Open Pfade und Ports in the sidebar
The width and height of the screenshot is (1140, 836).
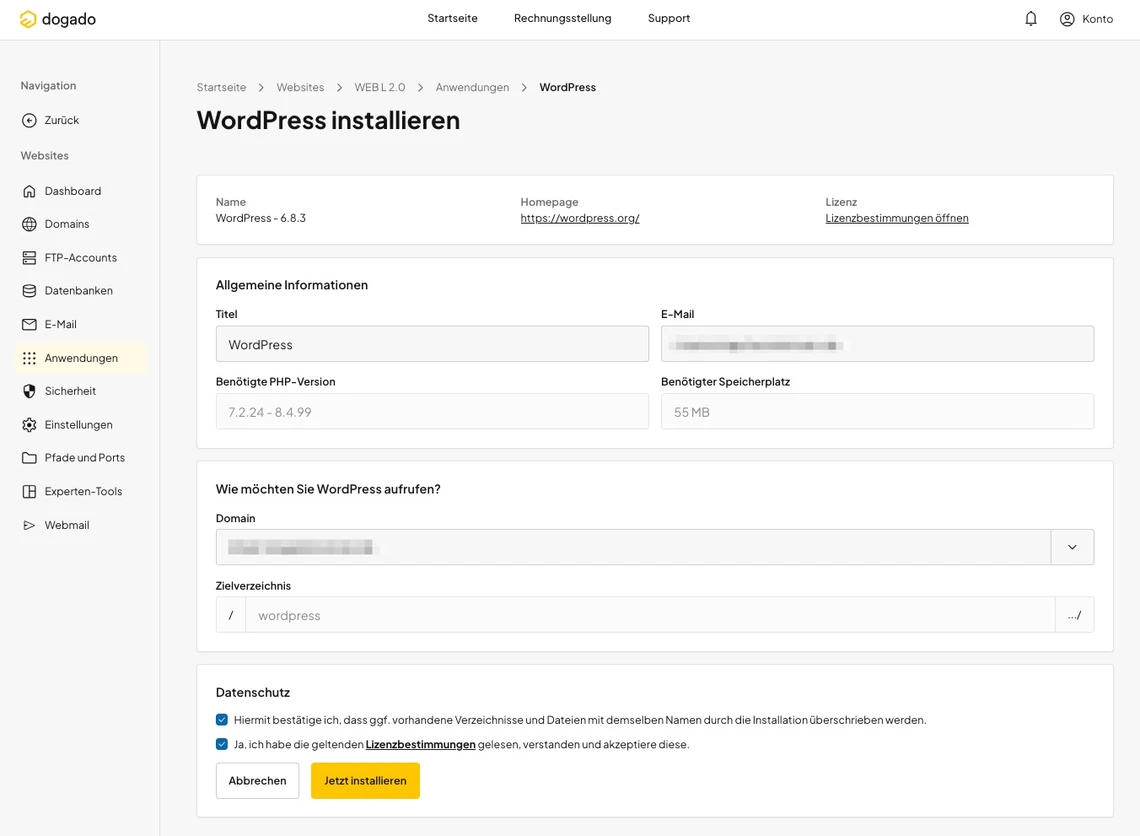point(84,457)
